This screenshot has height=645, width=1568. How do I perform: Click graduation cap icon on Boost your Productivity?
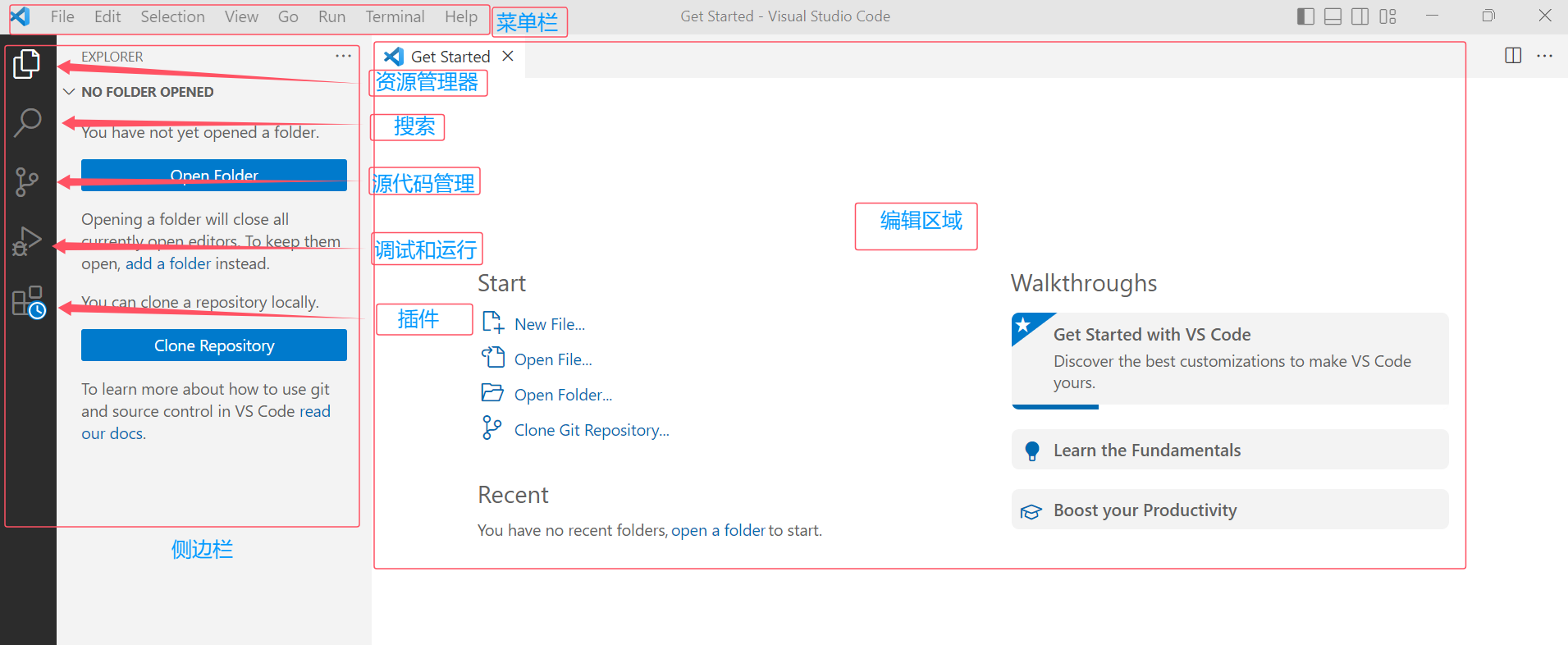point(1031,511)
